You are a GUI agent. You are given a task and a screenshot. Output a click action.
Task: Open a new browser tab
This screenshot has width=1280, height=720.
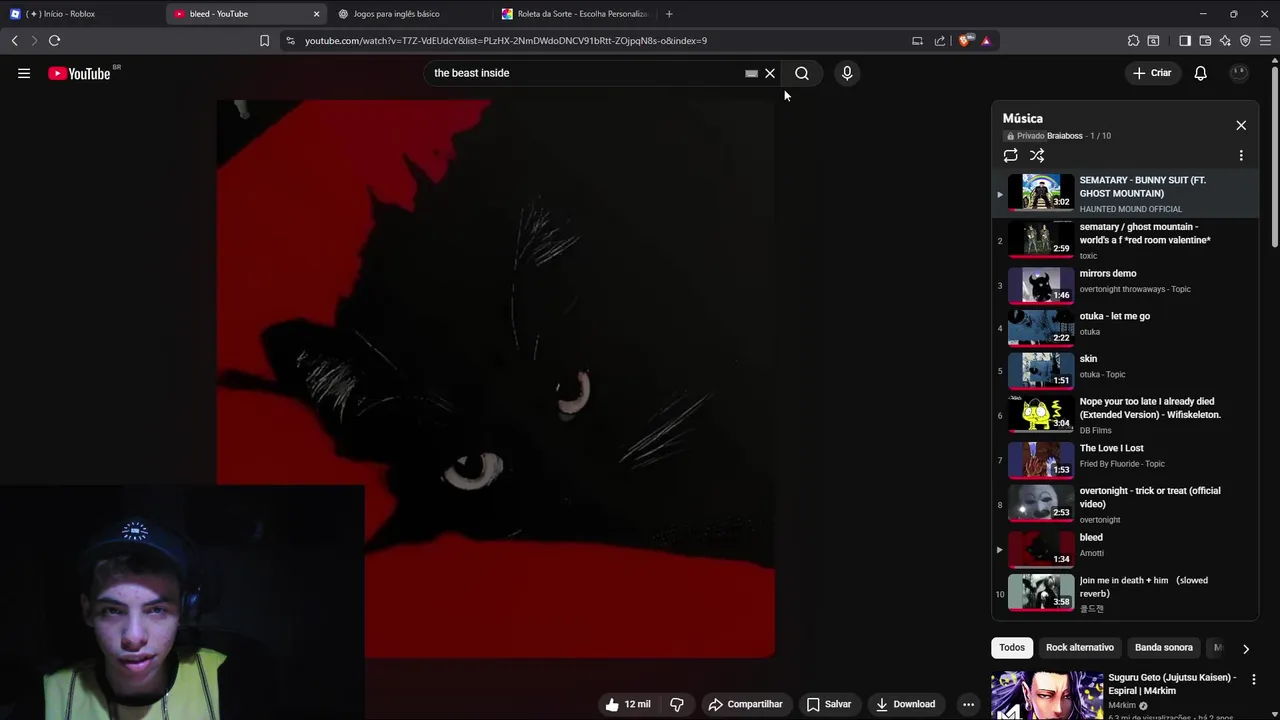(x=669, y=14)
